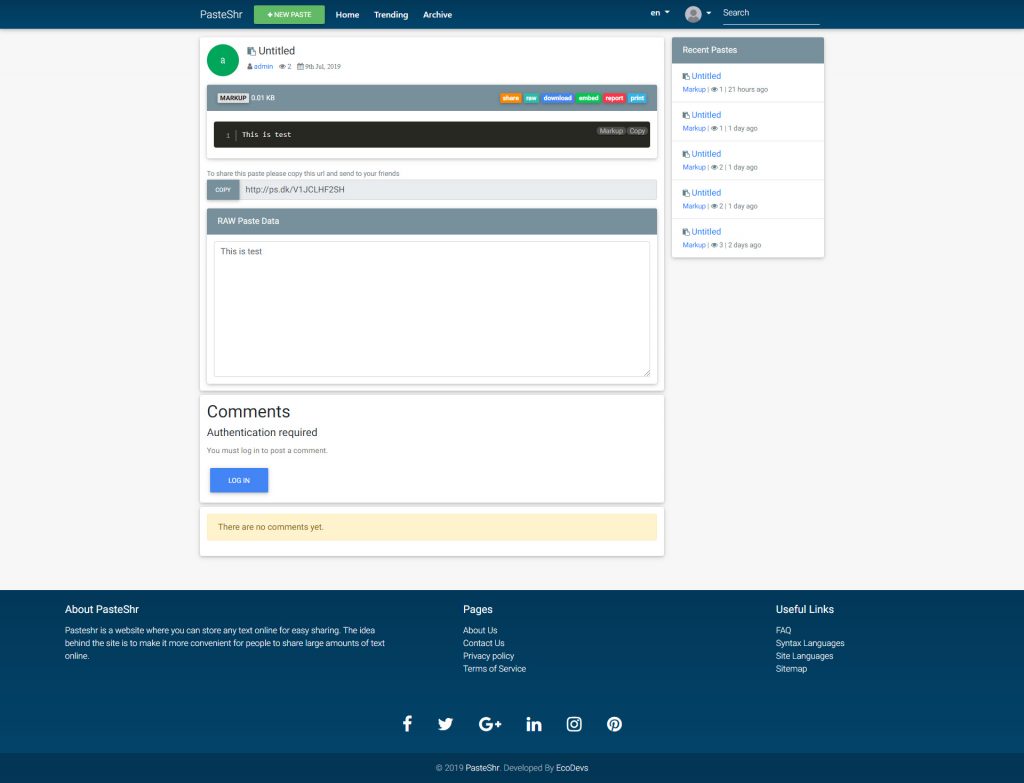Open the en language dropdown
Image resolution: width=1024 pixels, height=783 pixels.
click(x=660, y=12)
